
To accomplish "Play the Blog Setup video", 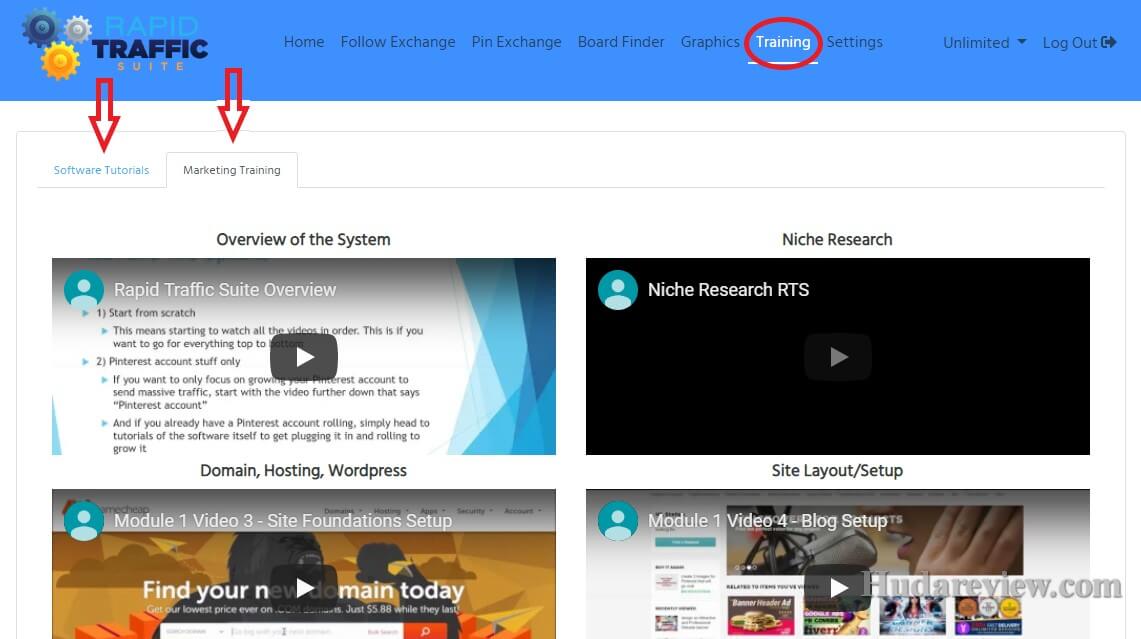I will 838,587.
